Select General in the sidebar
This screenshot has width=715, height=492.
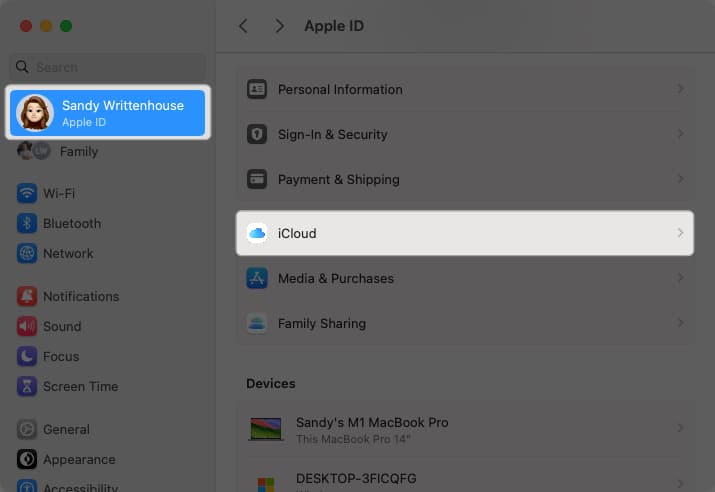[66, 429]
